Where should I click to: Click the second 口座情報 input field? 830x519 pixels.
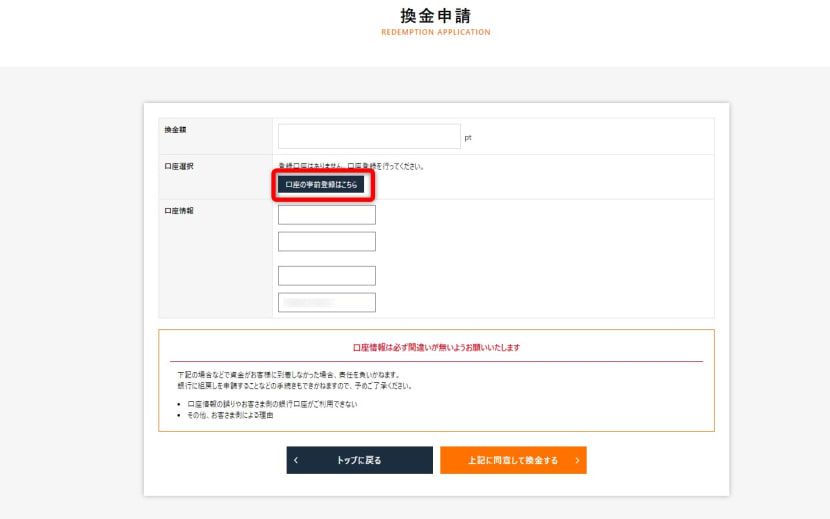point(327,241)
